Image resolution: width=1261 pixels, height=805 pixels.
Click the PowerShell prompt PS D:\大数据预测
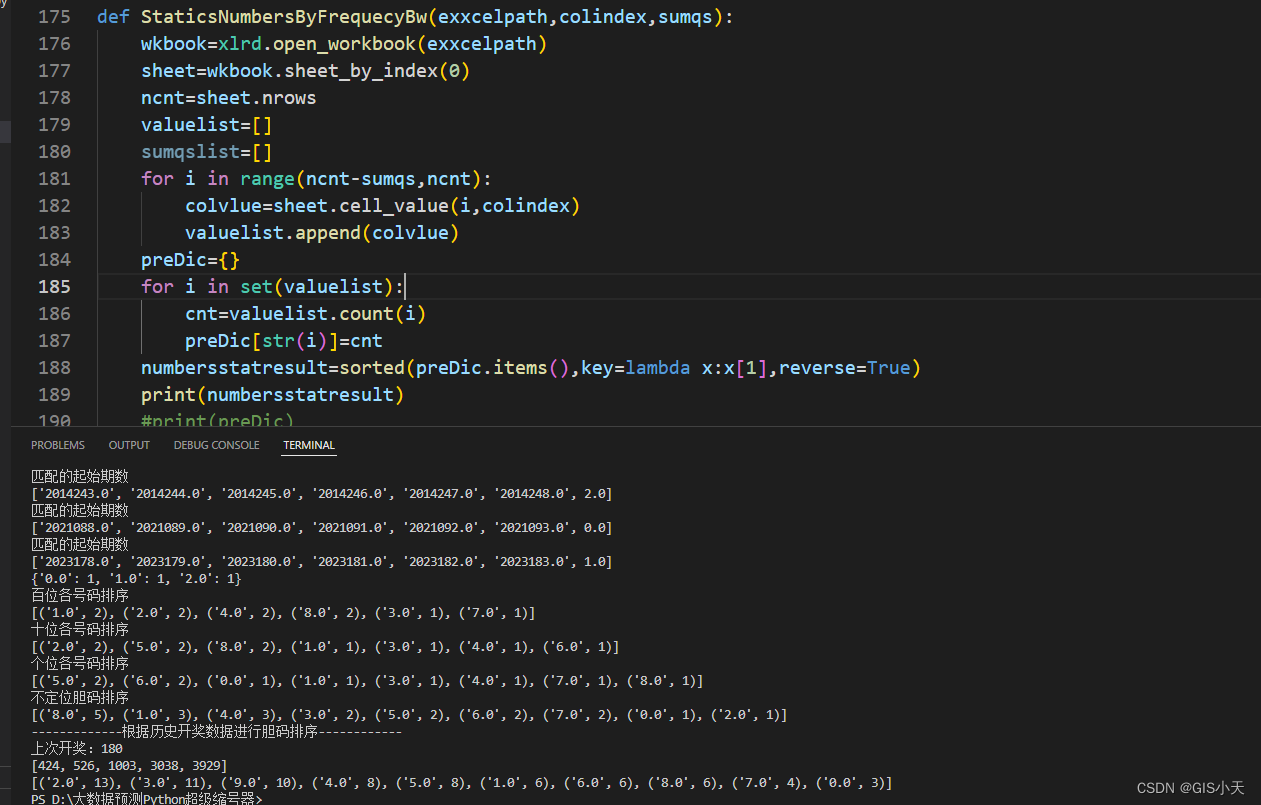[x=147, y=799]
